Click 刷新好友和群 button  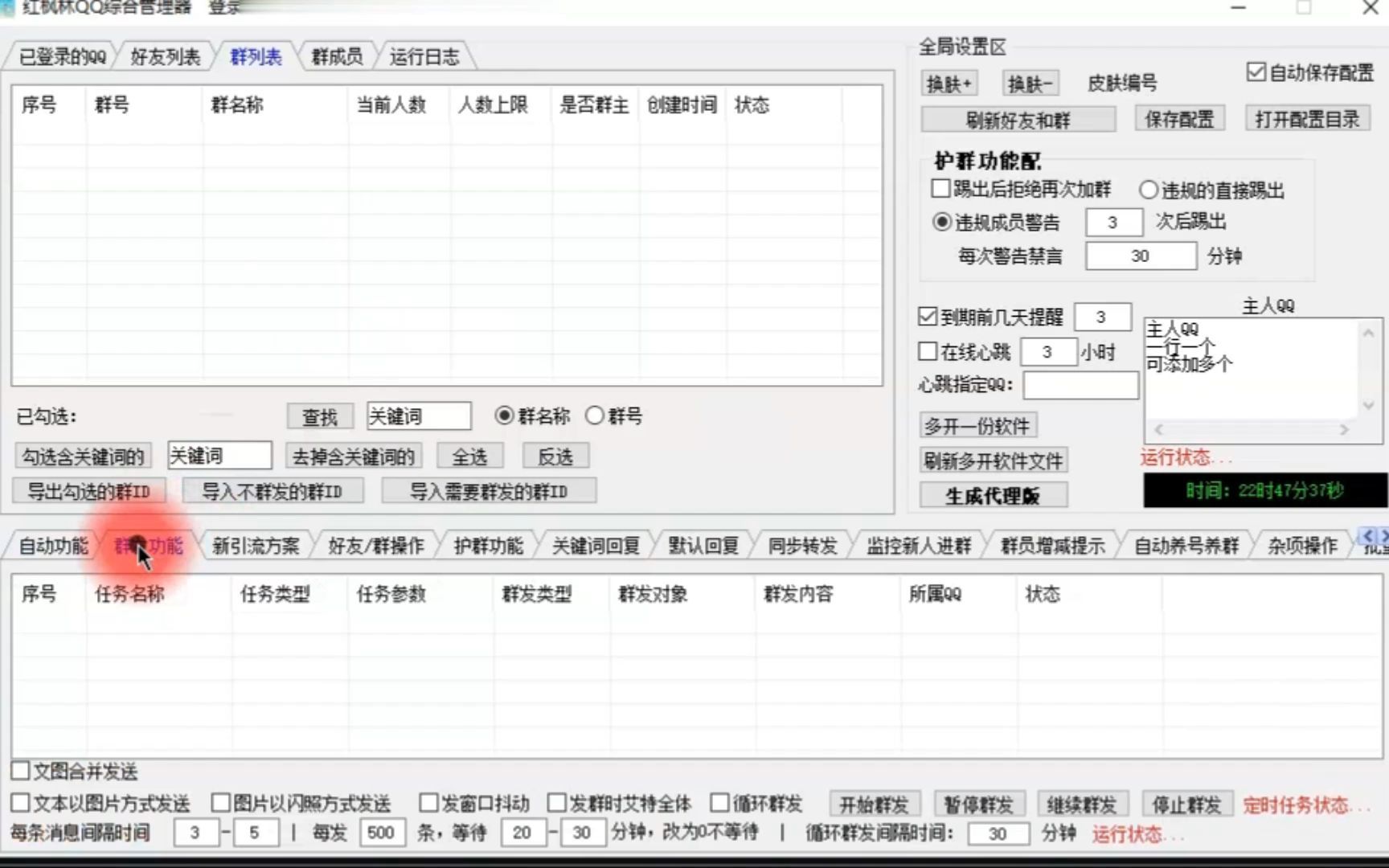pos(1018,121)
